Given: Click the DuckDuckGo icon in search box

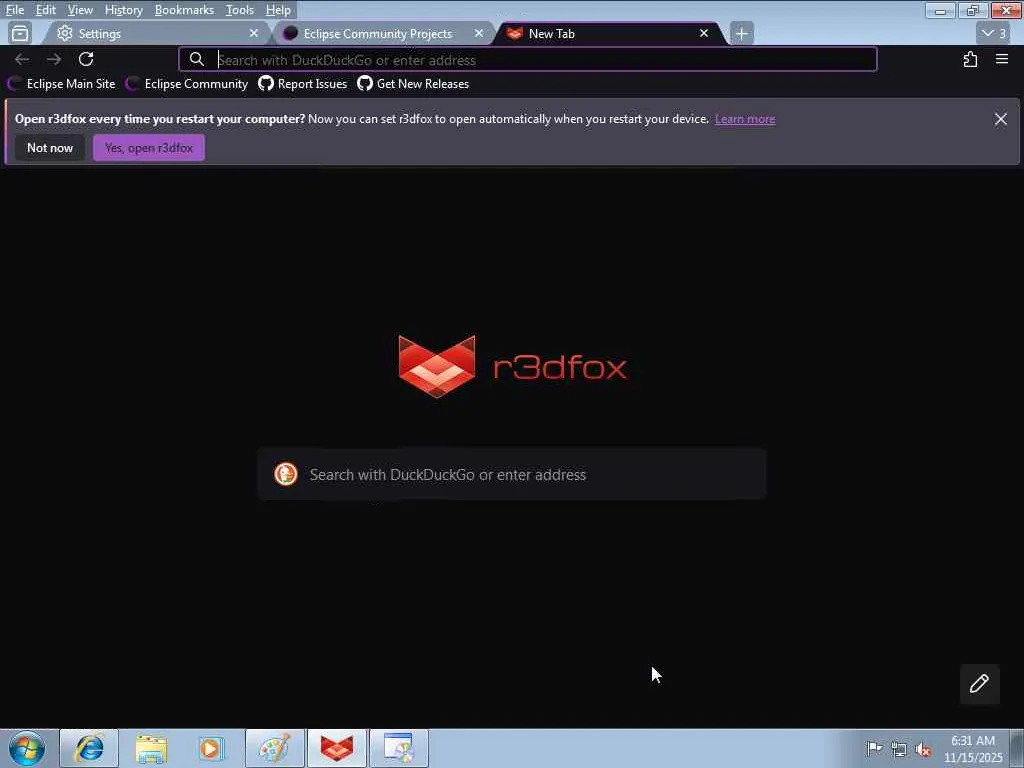Looking at the screenshot, I should pos(285,474).
